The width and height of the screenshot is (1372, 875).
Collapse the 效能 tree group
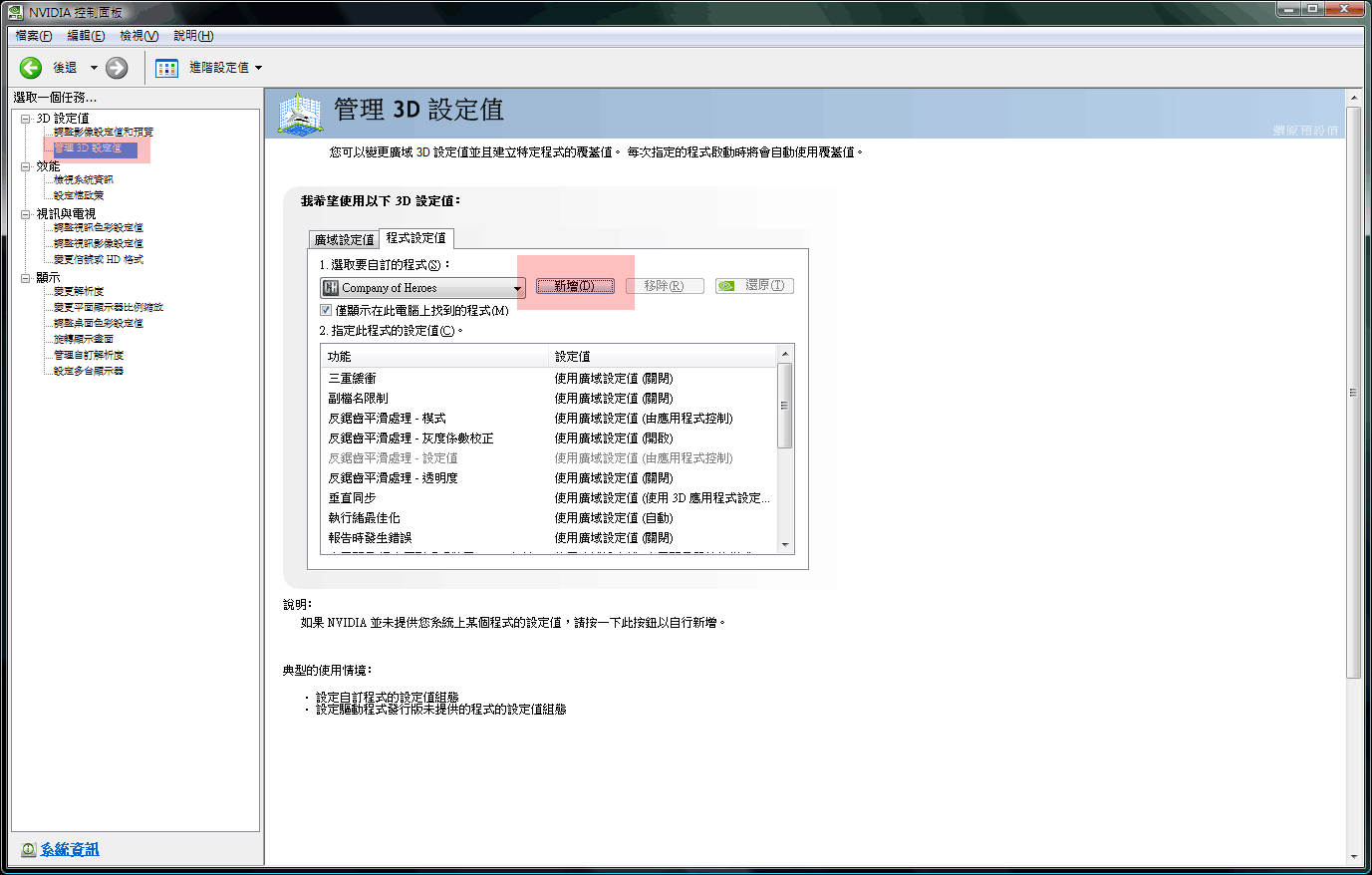click(x=26, y=166)
